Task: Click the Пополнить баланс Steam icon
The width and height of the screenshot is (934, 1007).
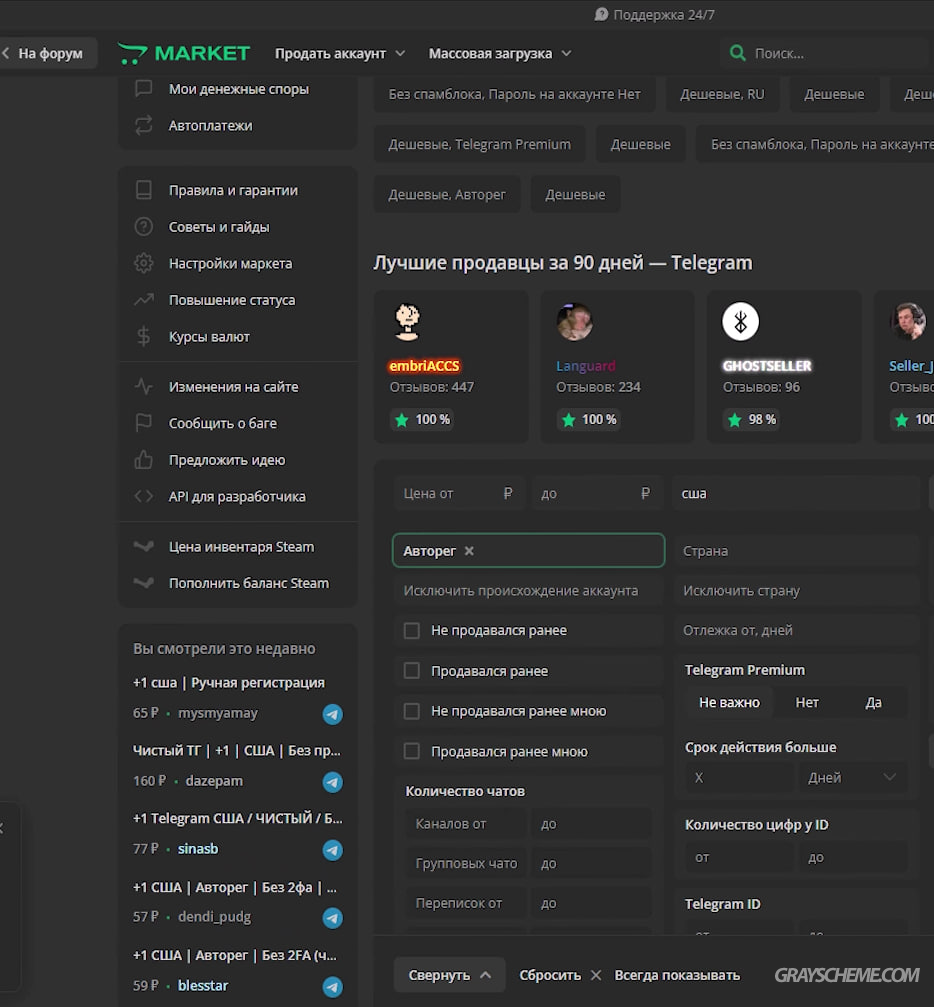Action: point(143,583)
